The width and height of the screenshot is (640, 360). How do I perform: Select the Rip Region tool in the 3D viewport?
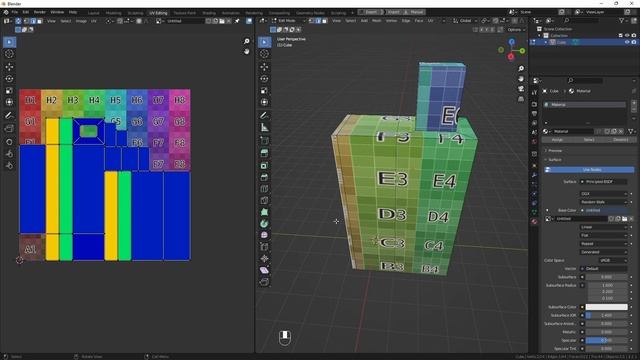(x=264, y=282)
